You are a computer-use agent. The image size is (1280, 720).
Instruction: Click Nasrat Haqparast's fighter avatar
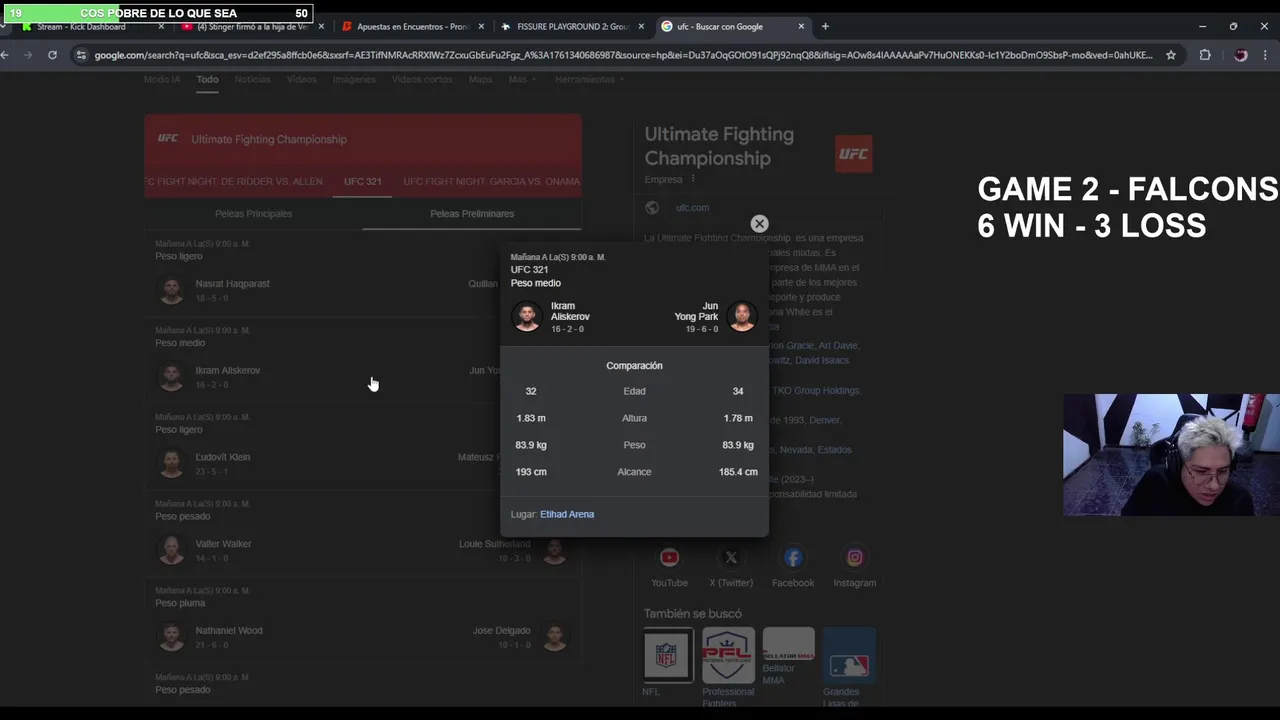tap(172, 291)
